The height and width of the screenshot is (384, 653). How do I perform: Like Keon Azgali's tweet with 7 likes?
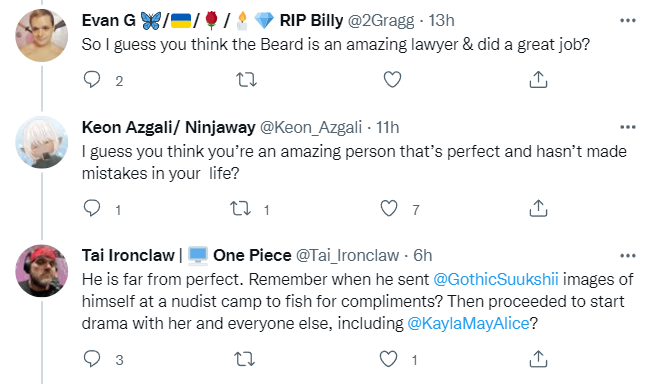389,208
